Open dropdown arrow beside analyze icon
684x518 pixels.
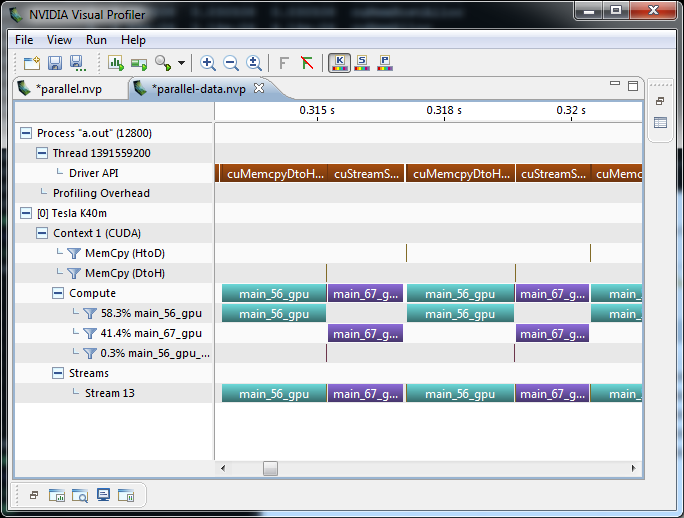[x=181, y=63]
